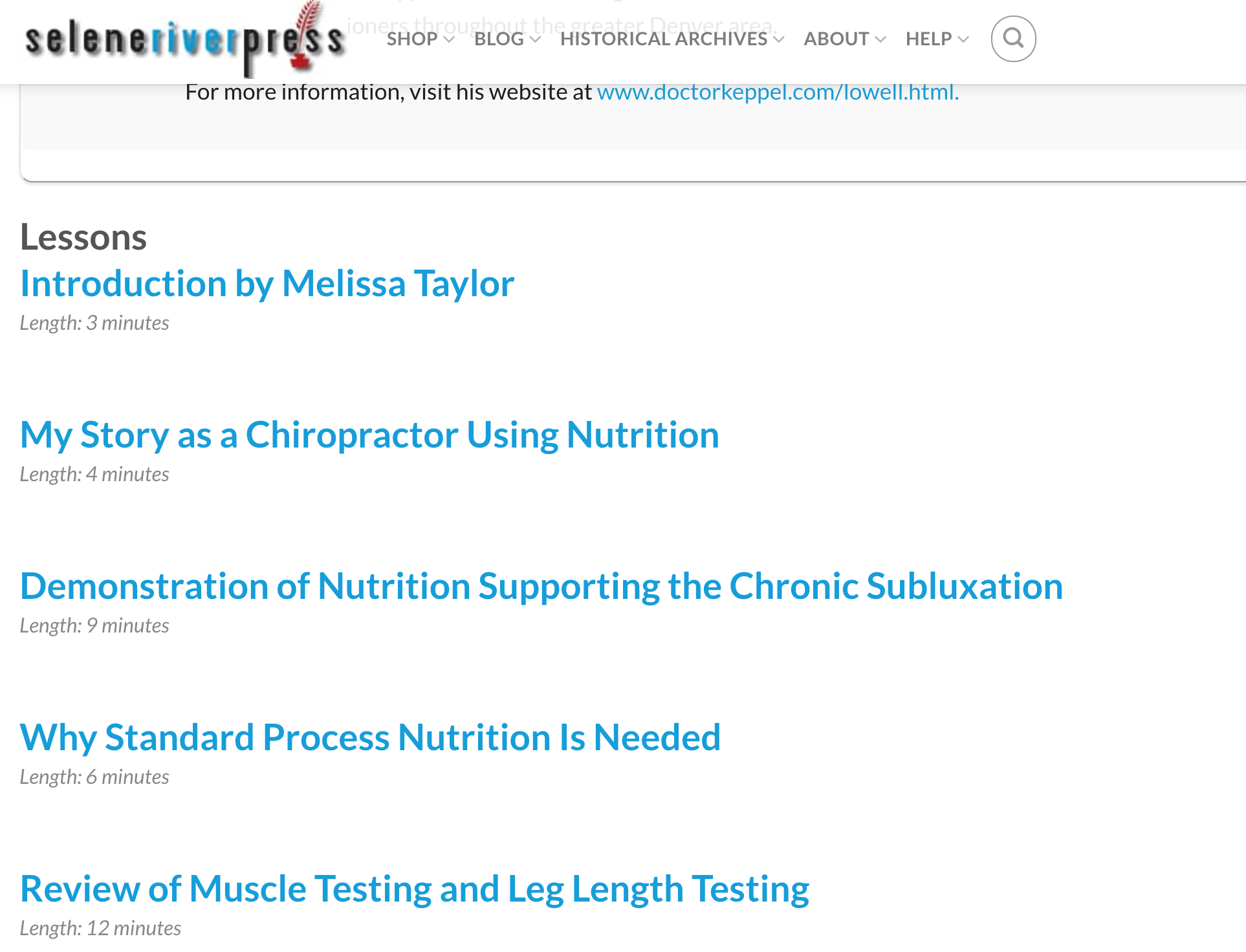Open Review of Muscle Testing lesson
This screenshot has width=1246, height=952.
coord(415,889)
